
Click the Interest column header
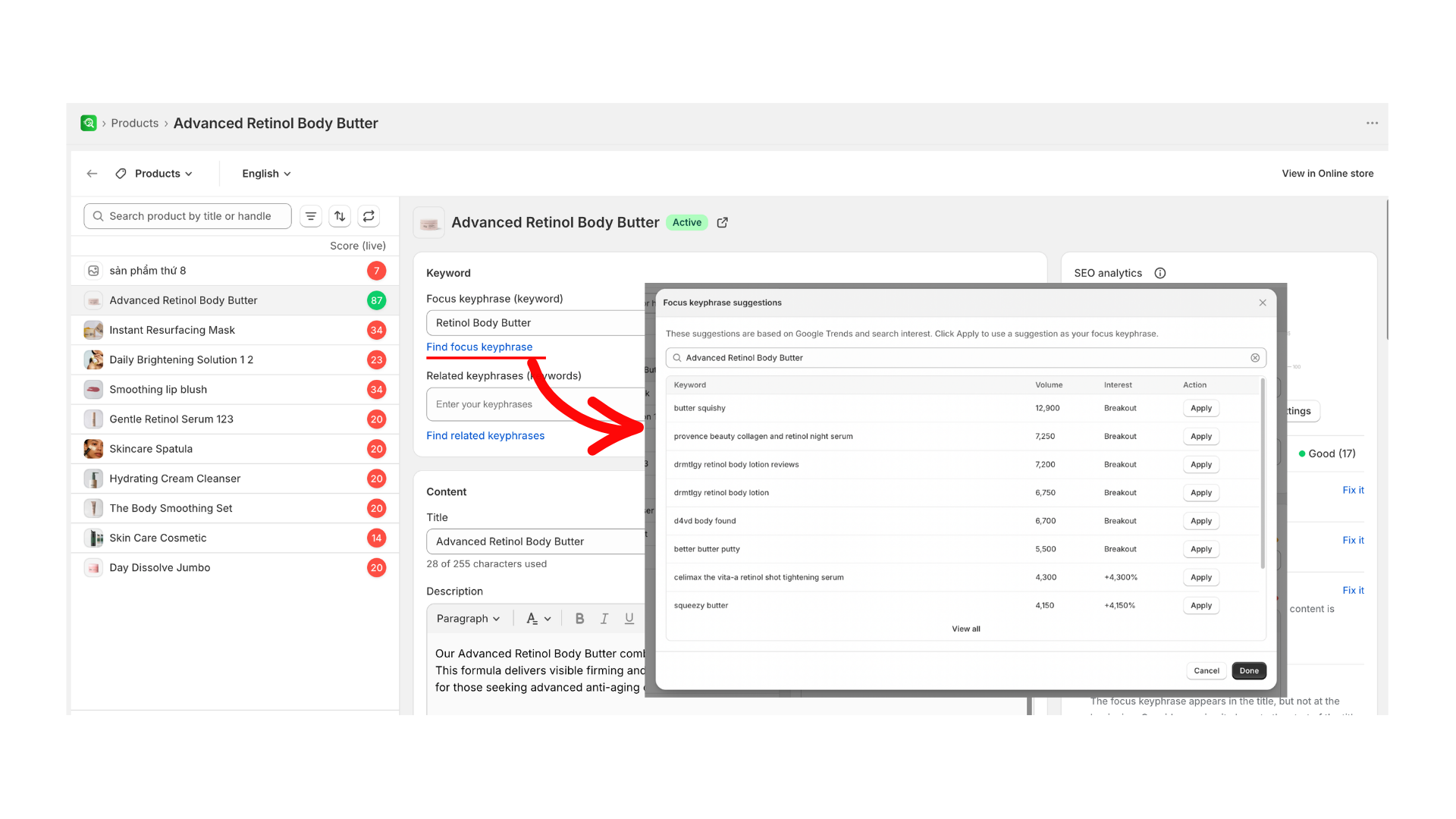pos(1118,384)
